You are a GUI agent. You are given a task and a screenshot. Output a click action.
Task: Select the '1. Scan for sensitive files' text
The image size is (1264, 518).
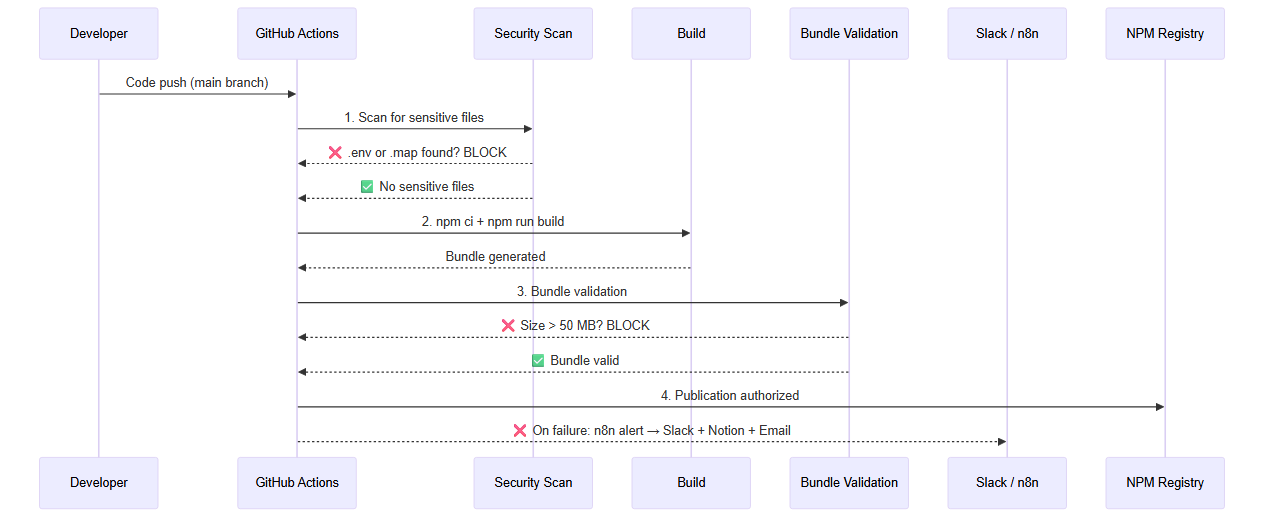[x=414, y=118]
